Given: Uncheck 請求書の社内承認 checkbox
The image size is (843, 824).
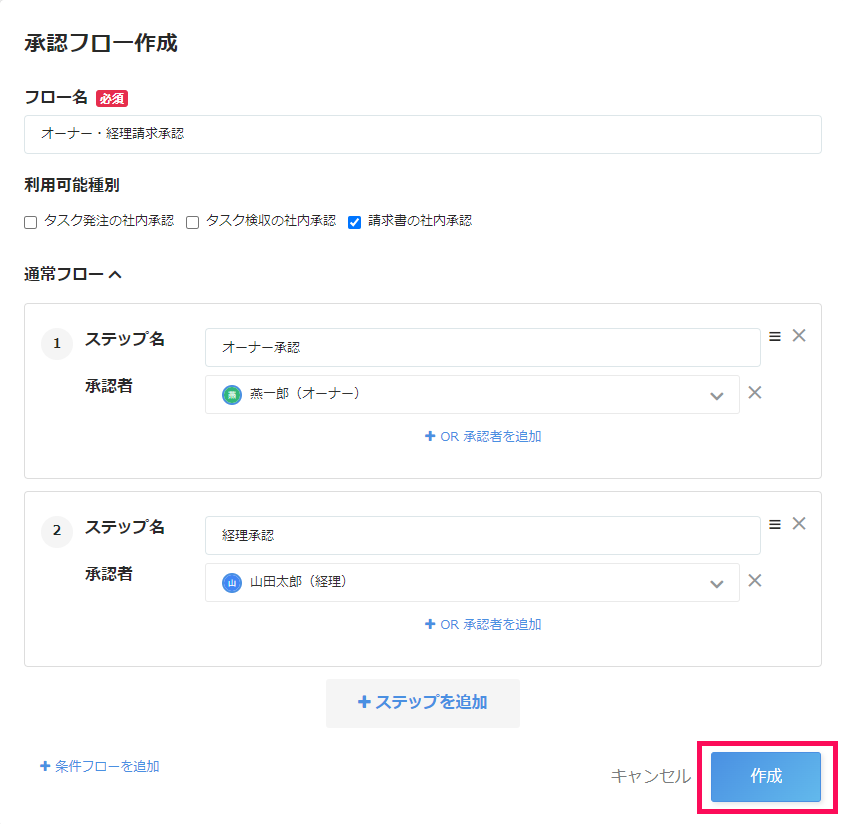Looking at the screenshot, I should point(354,222).
